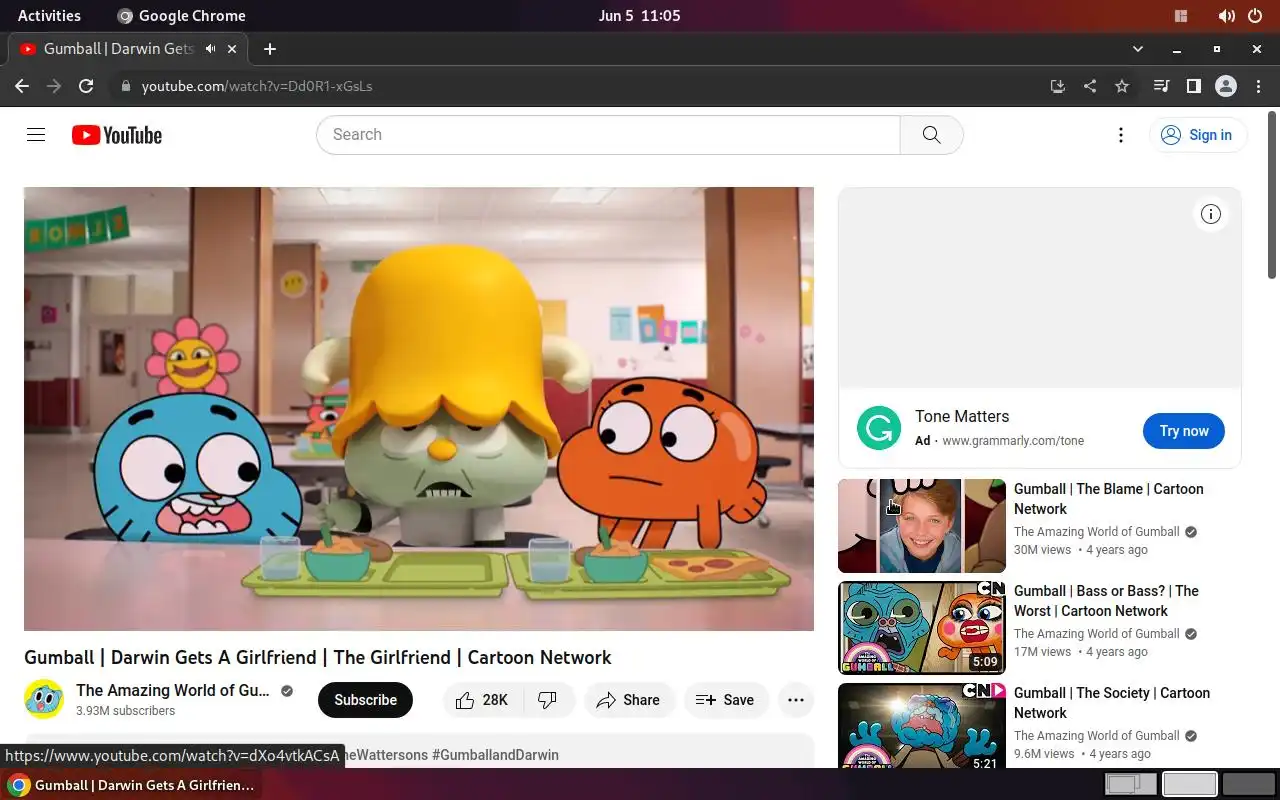Click the Sign in button

tap(1197, 135)
